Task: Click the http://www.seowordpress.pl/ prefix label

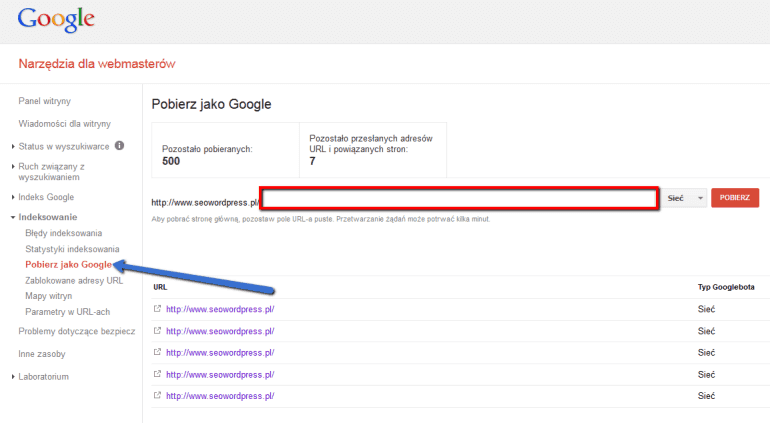Action: [x=205, y=203]
